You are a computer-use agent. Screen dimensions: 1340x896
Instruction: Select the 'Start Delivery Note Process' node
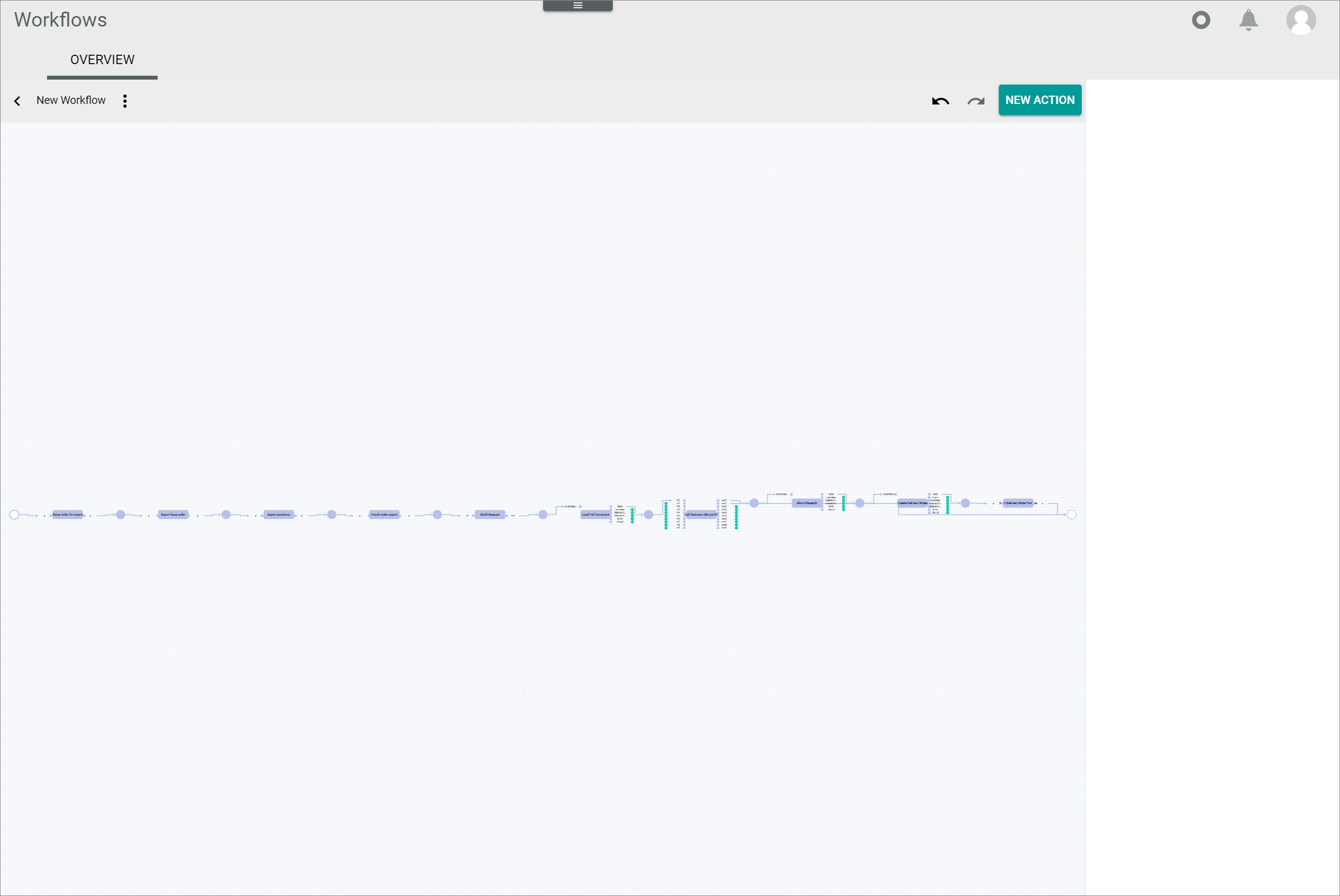click(1019, 504)
